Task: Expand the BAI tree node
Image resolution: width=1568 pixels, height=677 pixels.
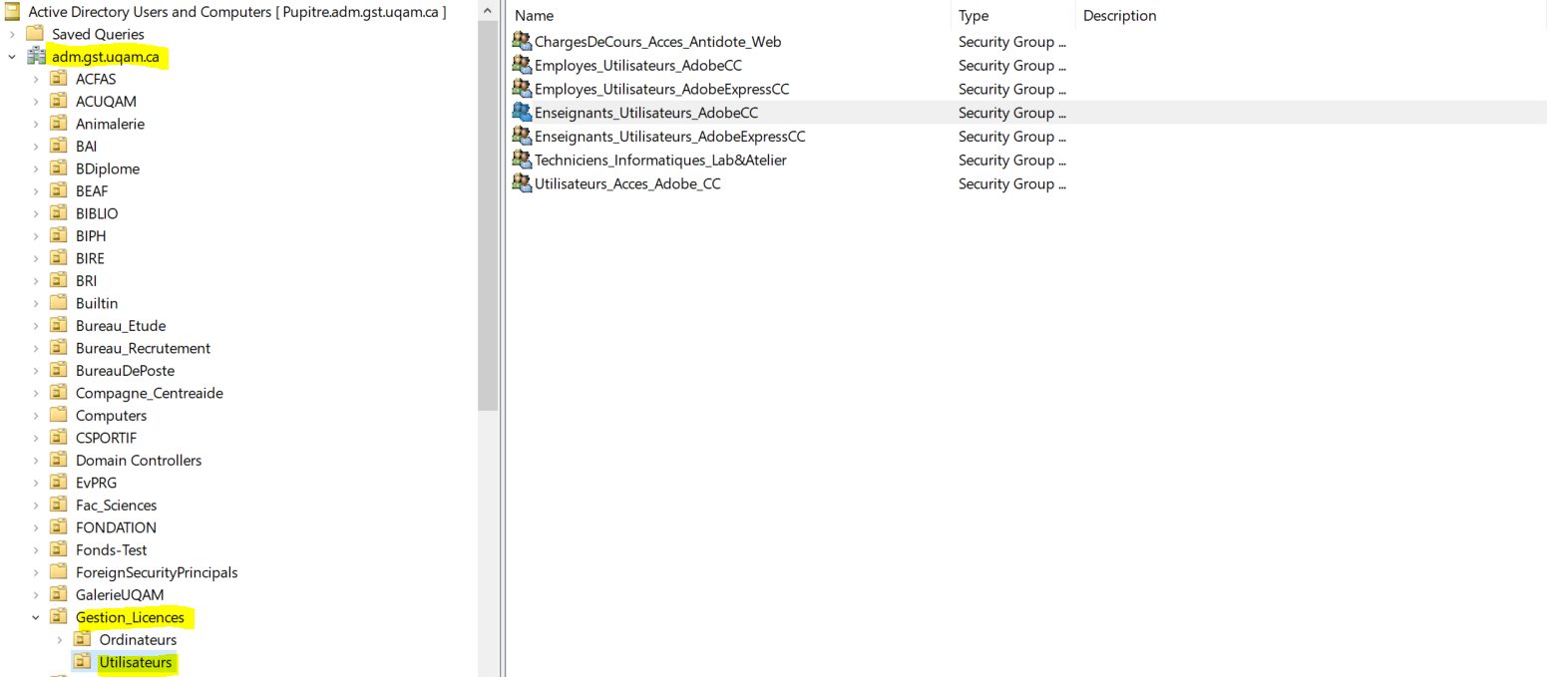Action: [x=36, y=147]
